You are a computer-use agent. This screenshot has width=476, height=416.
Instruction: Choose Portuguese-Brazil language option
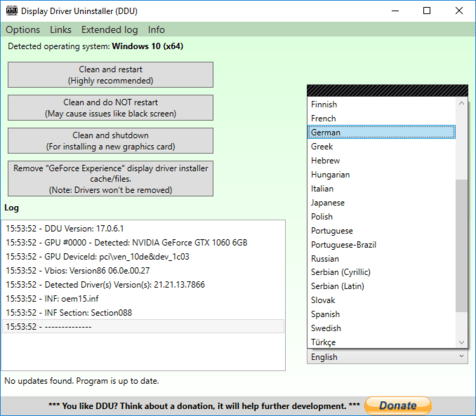point(381,244)
